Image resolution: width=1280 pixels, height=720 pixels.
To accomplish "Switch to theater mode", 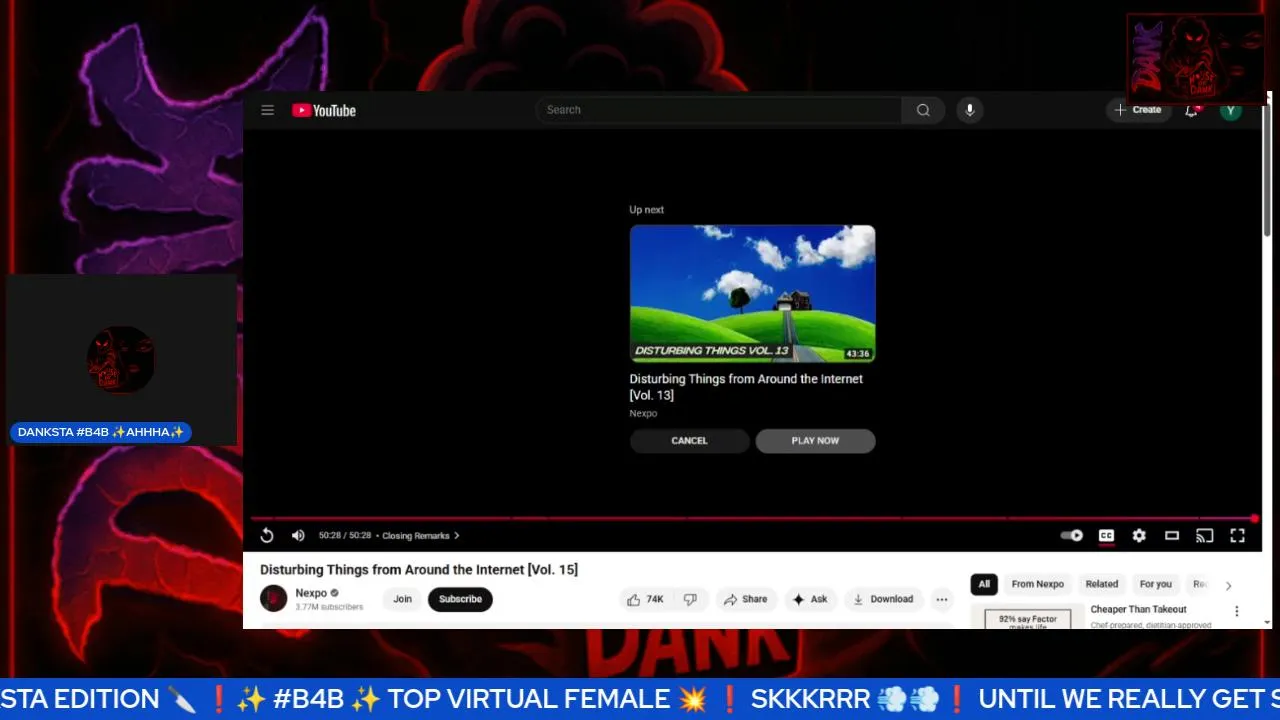I will pyautogui.click(x=1172, y=536).
